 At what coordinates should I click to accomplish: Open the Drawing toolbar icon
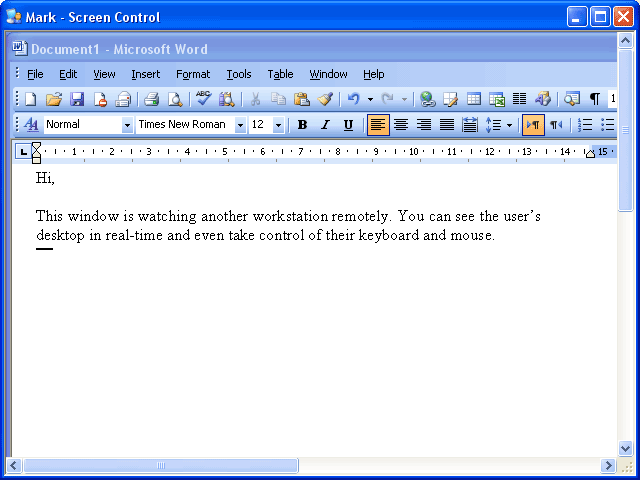coord(543,99)
